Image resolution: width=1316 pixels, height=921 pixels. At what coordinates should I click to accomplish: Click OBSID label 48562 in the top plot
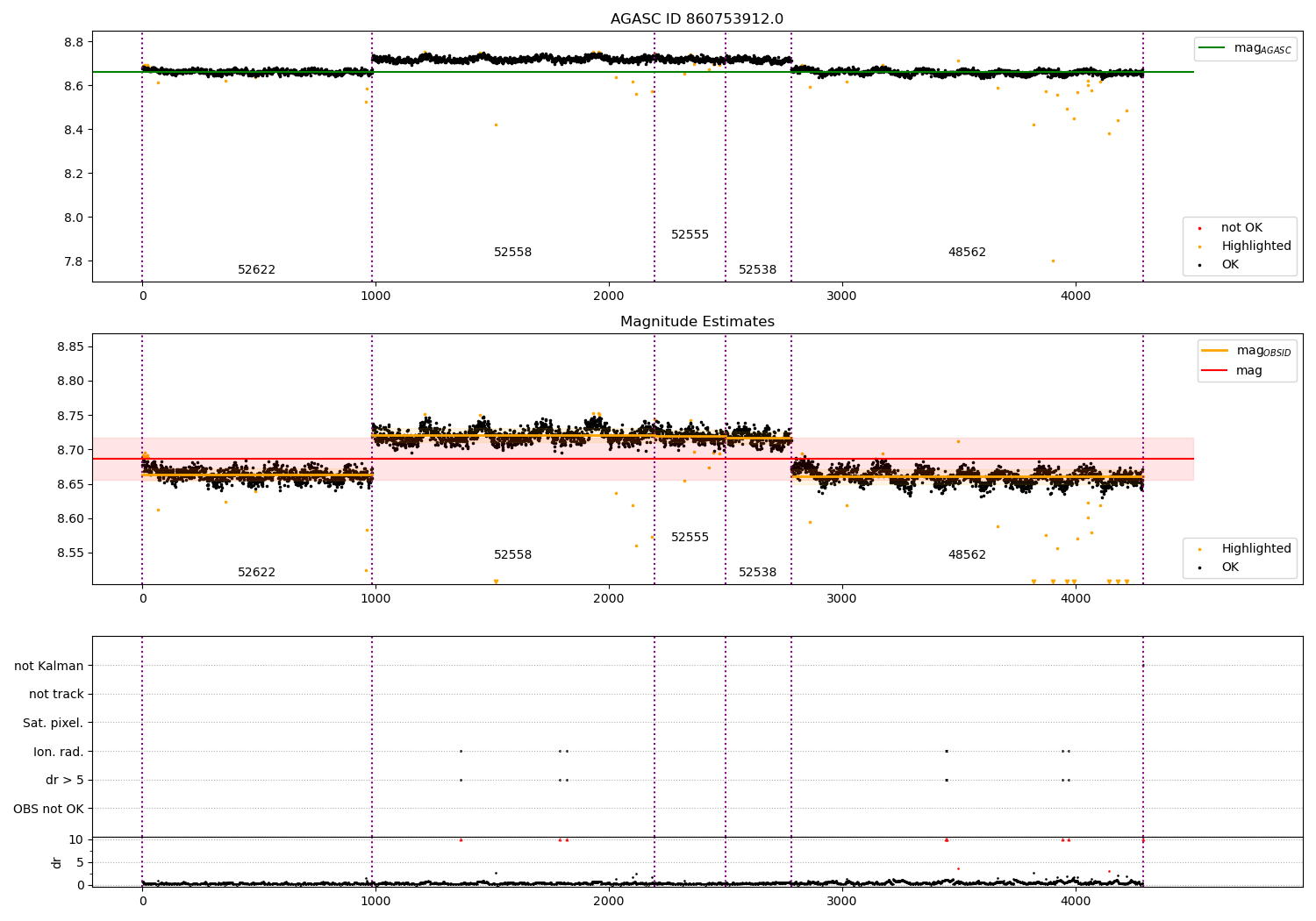coord(967,253)
